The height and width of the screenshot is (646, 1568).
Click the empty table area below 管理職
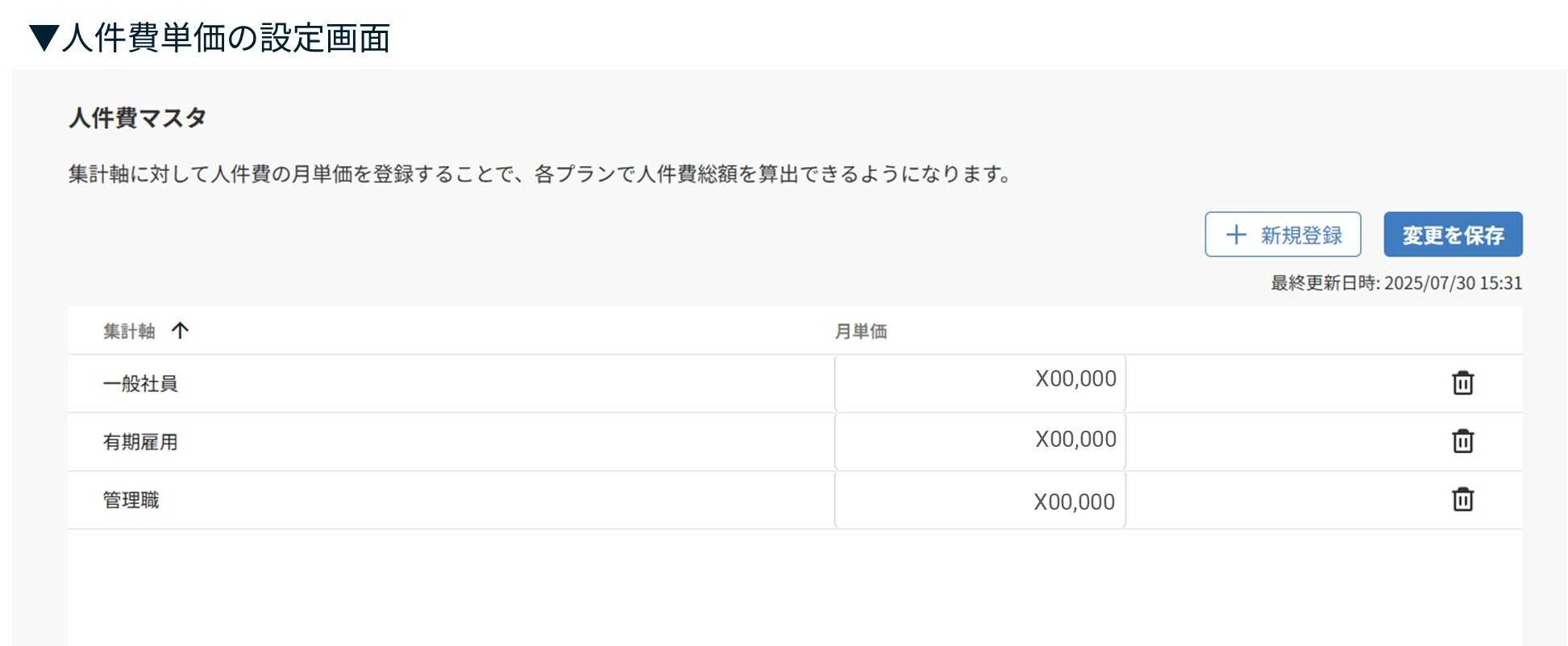click(794, 587)
